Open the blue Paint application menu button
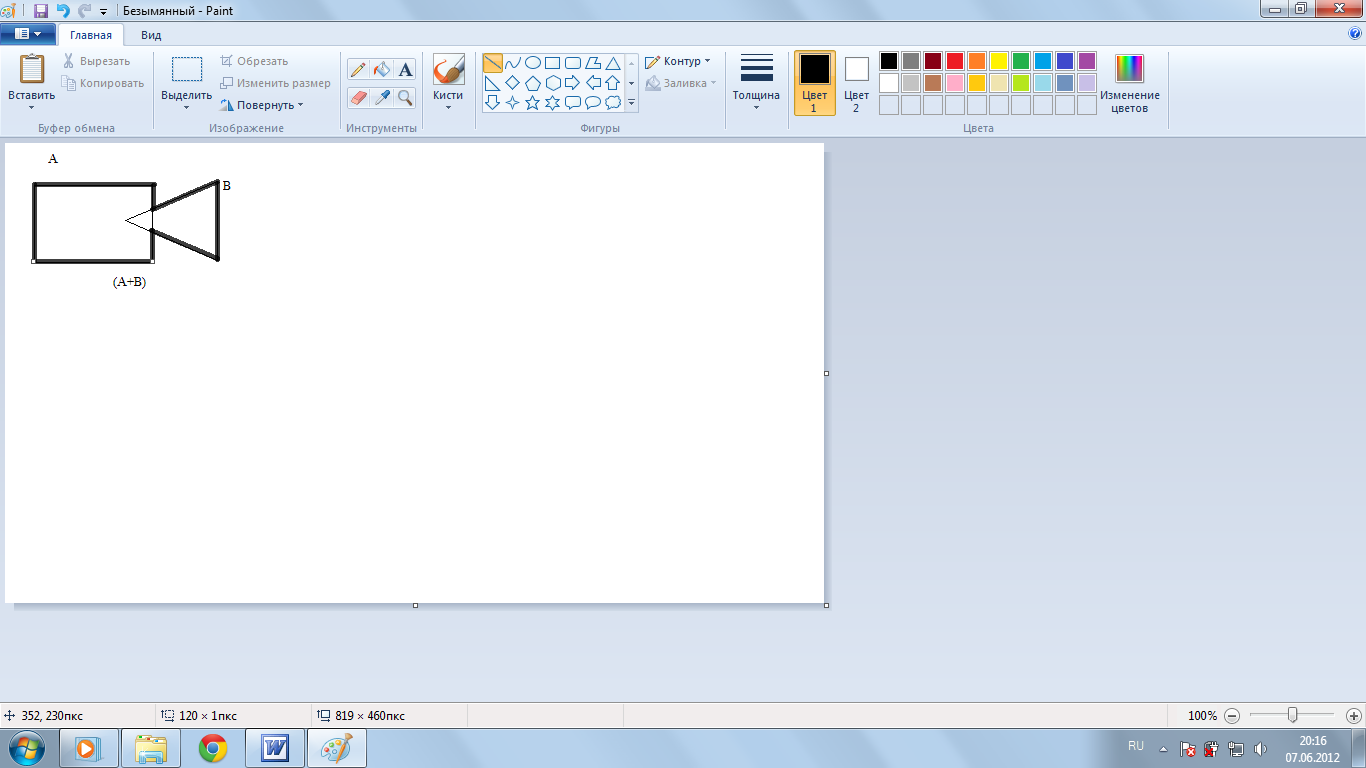1366x768 pixels. point(27,34)
